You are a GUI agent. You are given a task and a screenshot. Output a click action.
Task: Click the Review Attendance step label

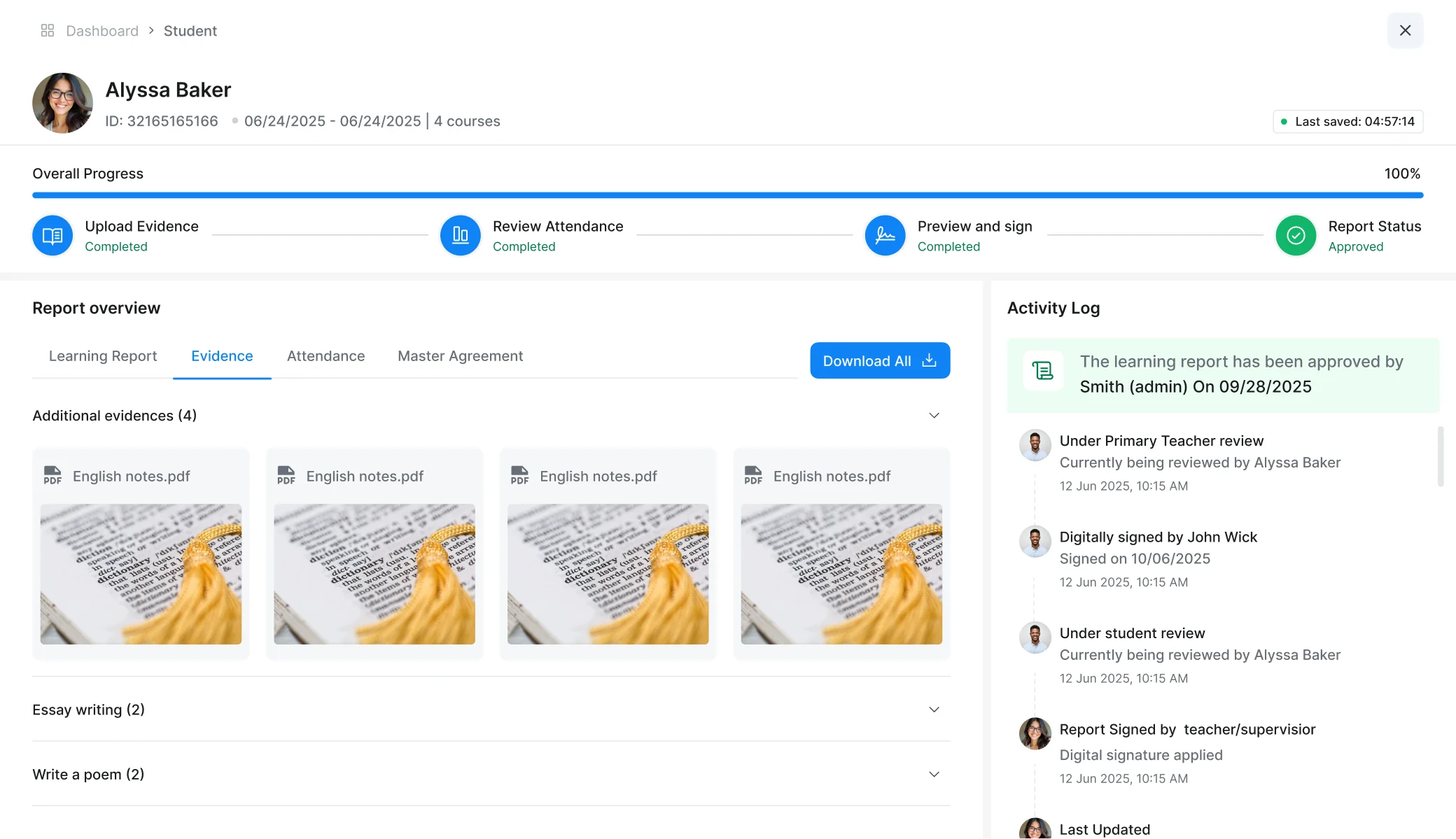point(558,226)
